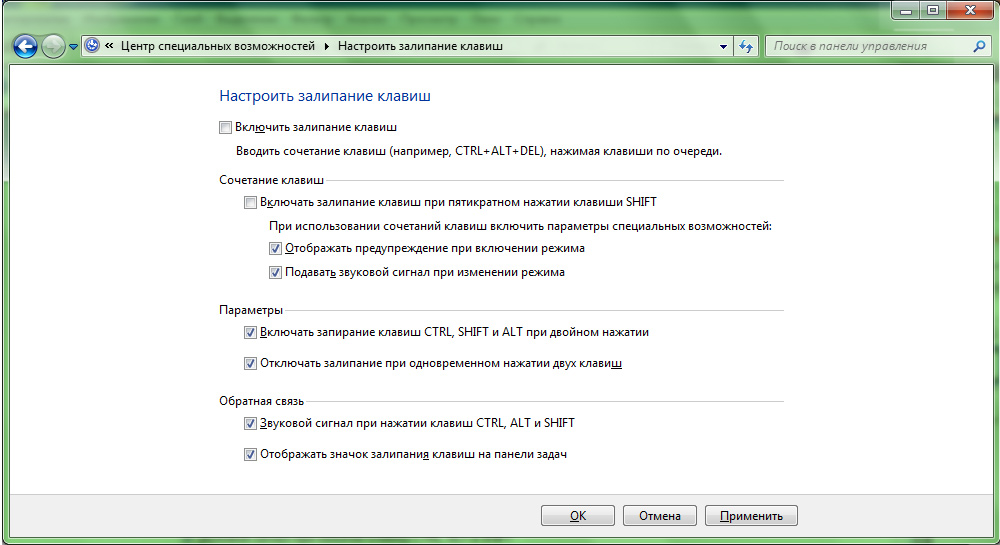Maximize the sticky keys settings window
This screenshot has height=545, width=1000.
(934, 10)
